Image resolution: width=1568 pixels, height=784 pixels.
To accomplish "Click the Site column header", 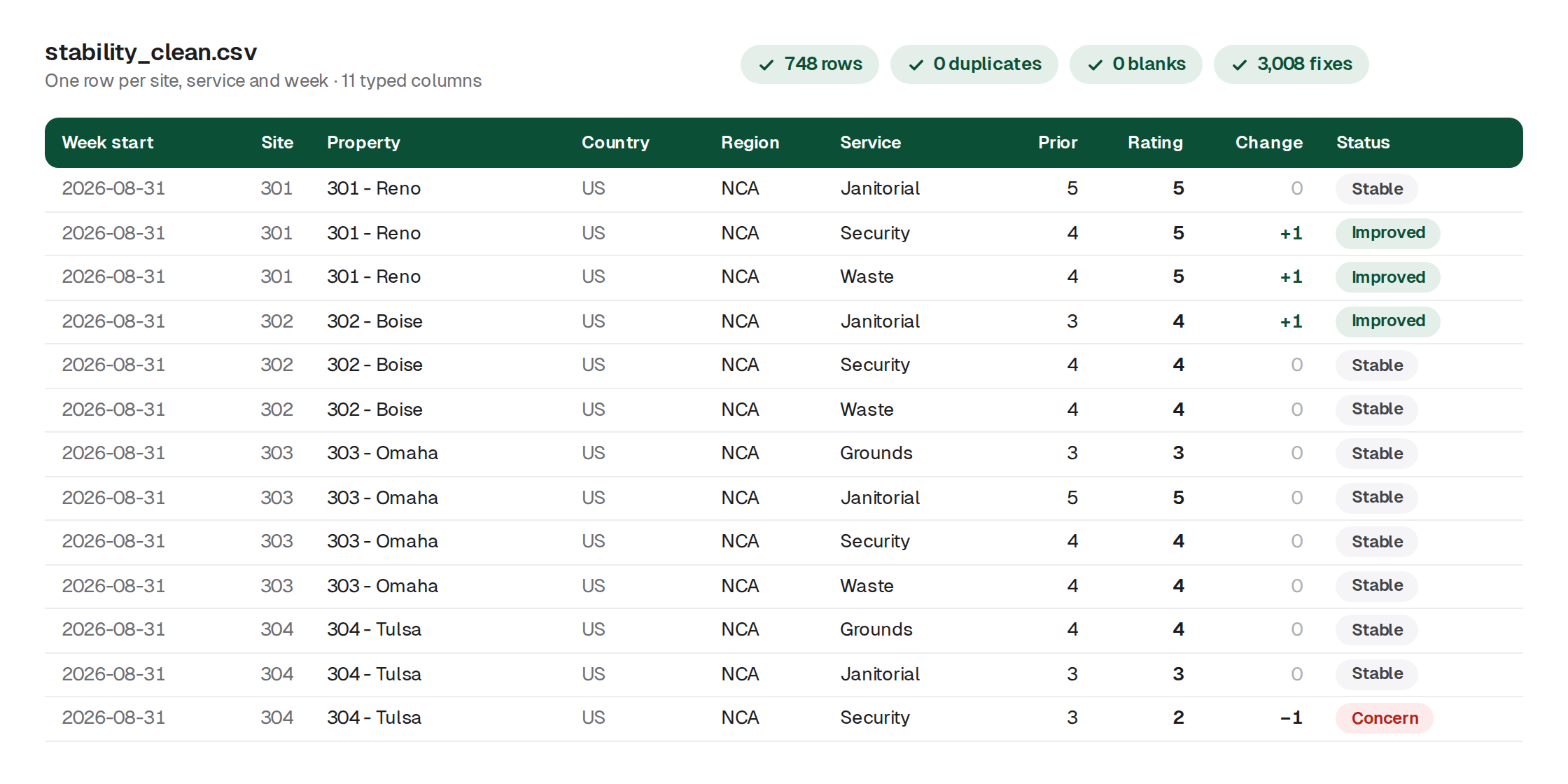I will pyautogui.click(x=277, y=143).
